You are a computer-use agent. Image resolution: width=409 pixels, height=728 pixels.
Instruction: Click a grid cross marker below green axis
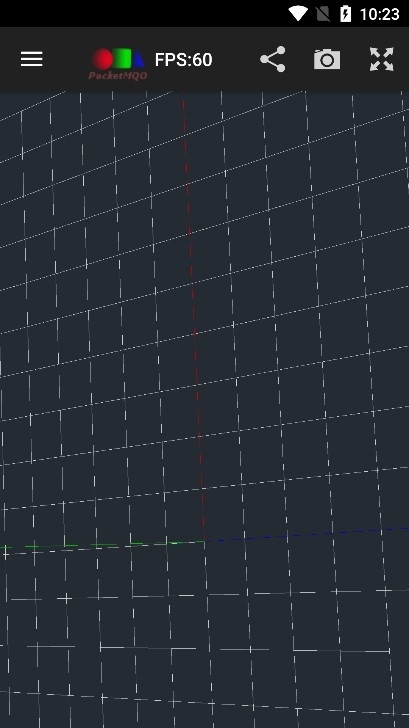pyautogui.click(x=65, y=598)
